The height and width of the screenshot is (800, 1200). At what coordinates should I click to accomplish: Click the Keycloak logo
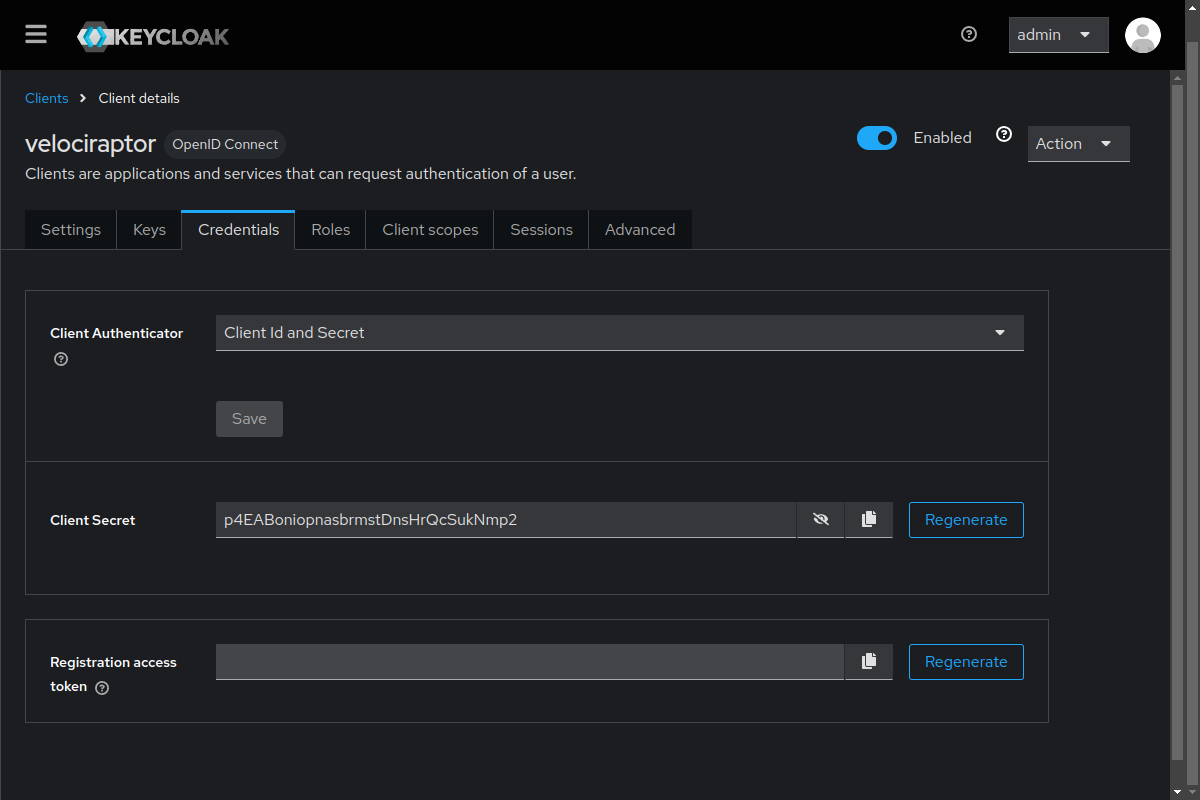pyautogui.click(x=153, y=37)
